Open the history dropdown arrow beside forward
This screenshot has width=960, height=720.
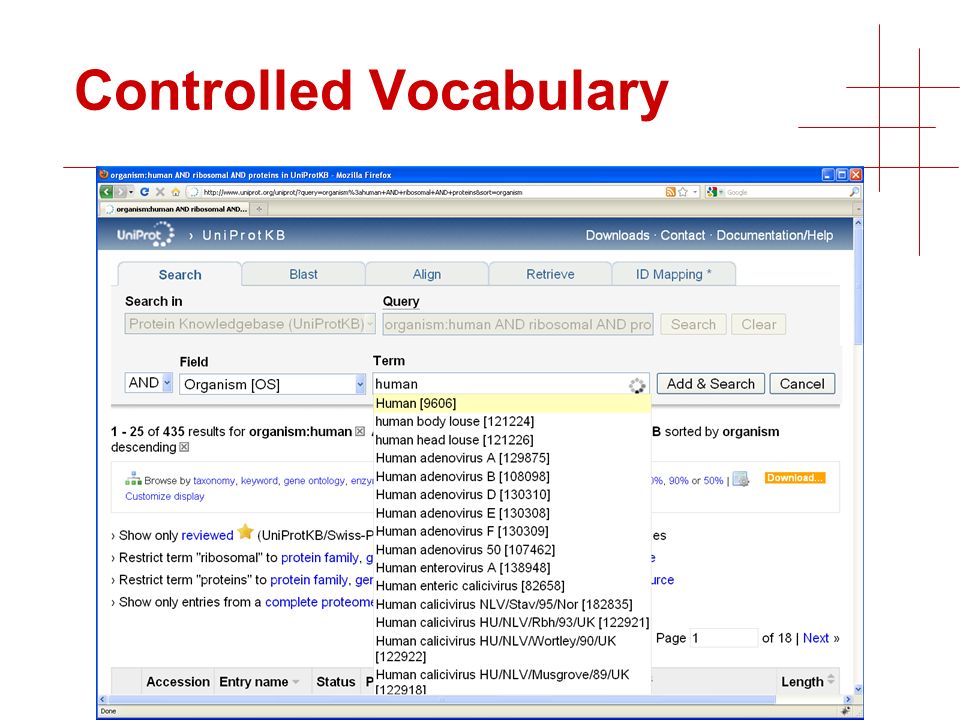tap(131, 192)
